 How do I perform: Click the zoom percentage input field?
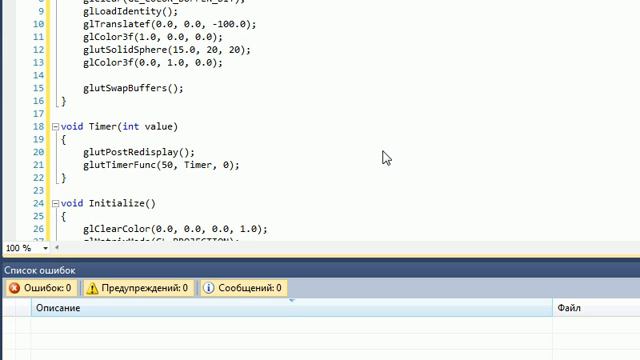pyautogui.click(x=22, y=248)
